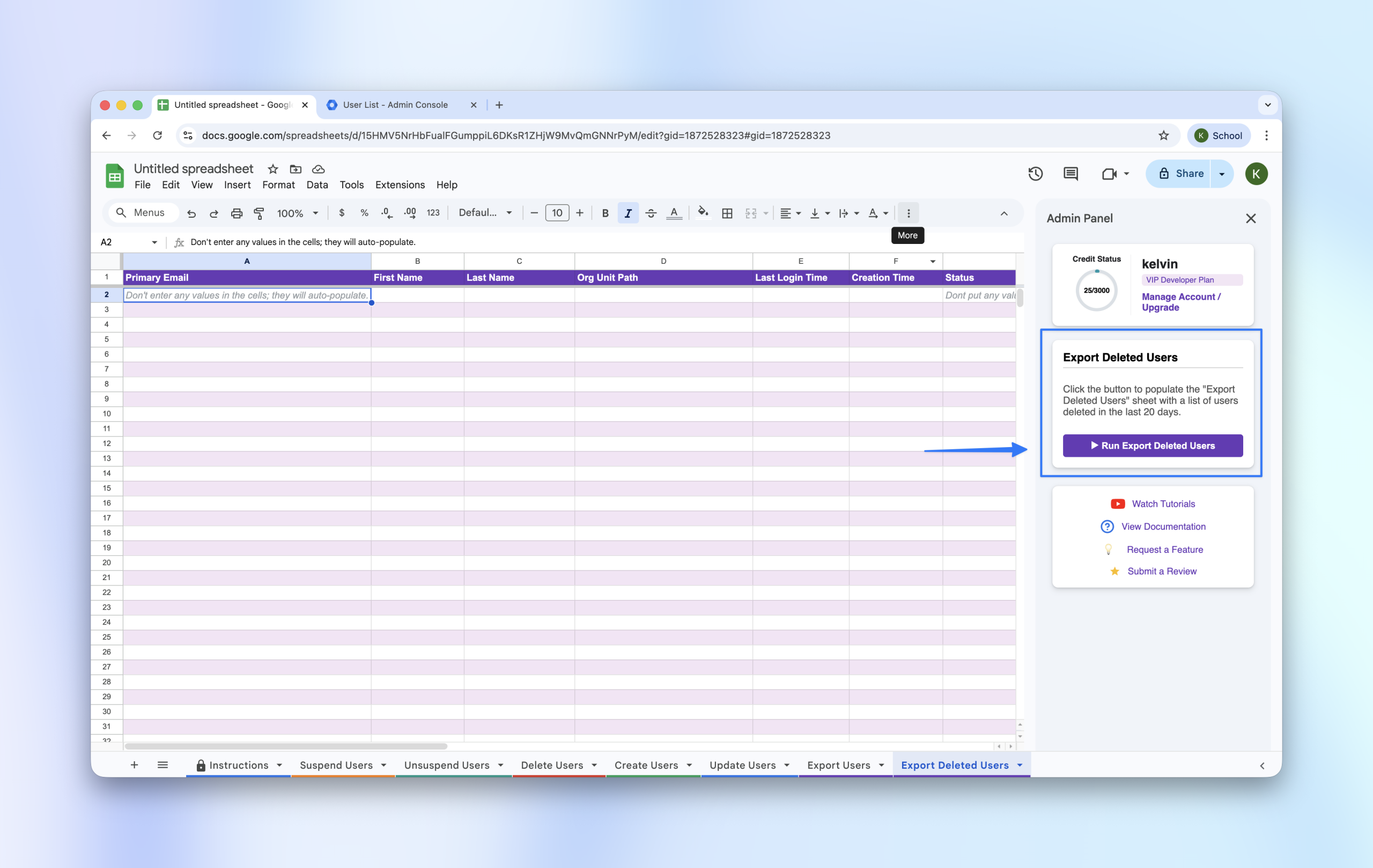
Task: Click the font size input field
Action: point(557,213)
